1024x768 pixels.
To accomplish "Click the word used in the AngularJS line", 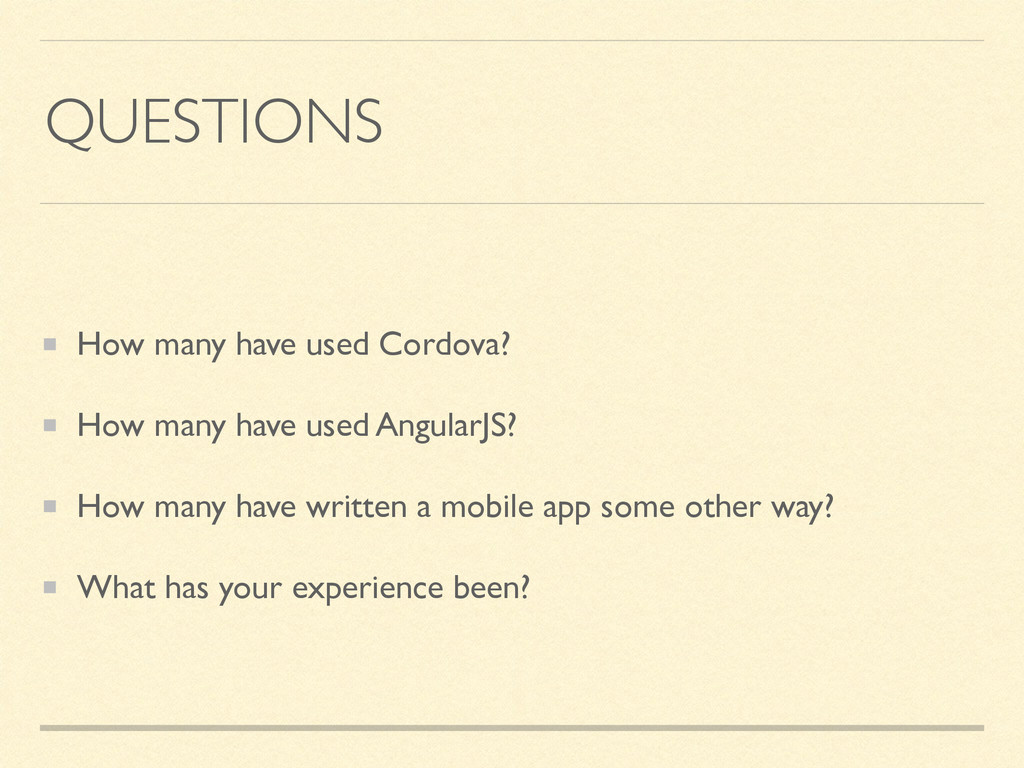I will click(x=338, y=426).
